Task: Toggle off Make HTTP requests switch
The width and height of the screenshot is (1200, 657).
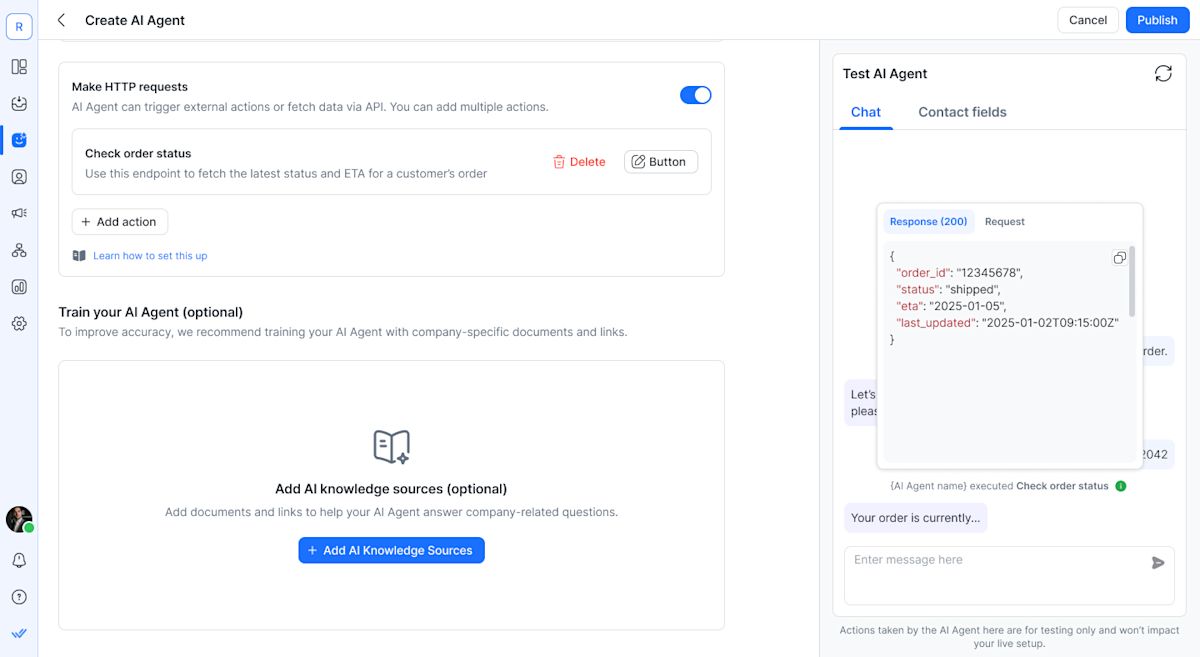Action: (x=695, y=95)
